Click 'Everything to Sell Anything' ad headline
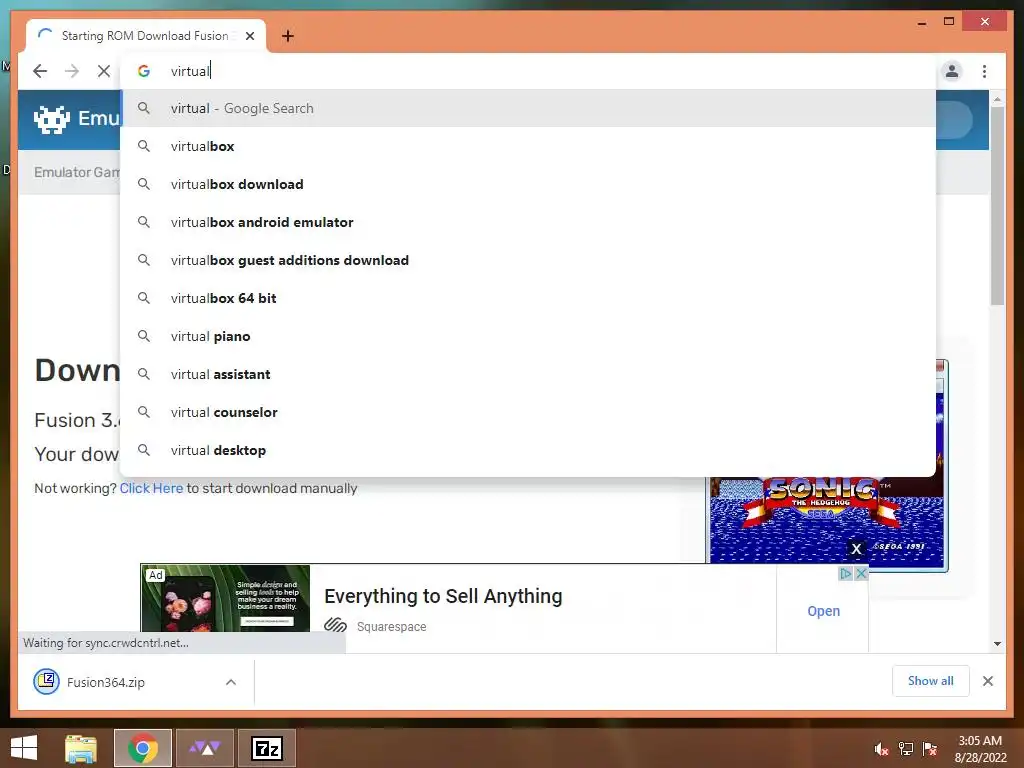The image size is (1024, 768). click(443, 596)
